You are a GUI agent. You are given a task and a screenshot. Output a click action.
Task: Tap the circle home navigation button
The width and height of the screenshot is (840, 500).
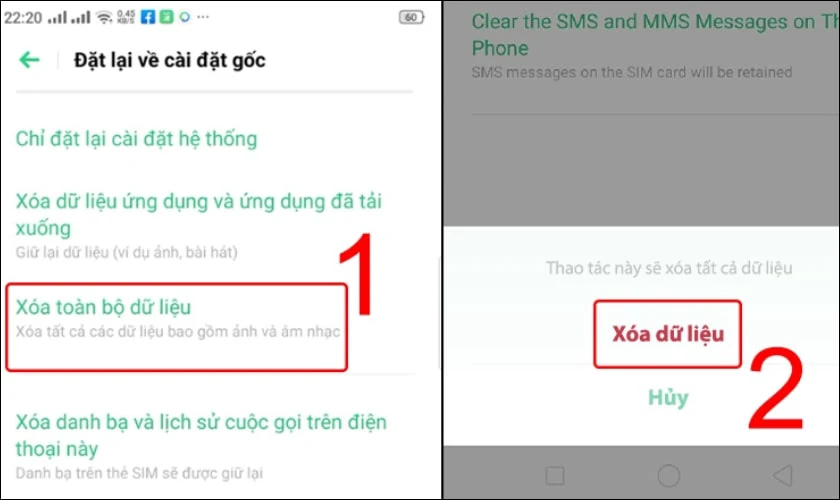pos(669,475)
